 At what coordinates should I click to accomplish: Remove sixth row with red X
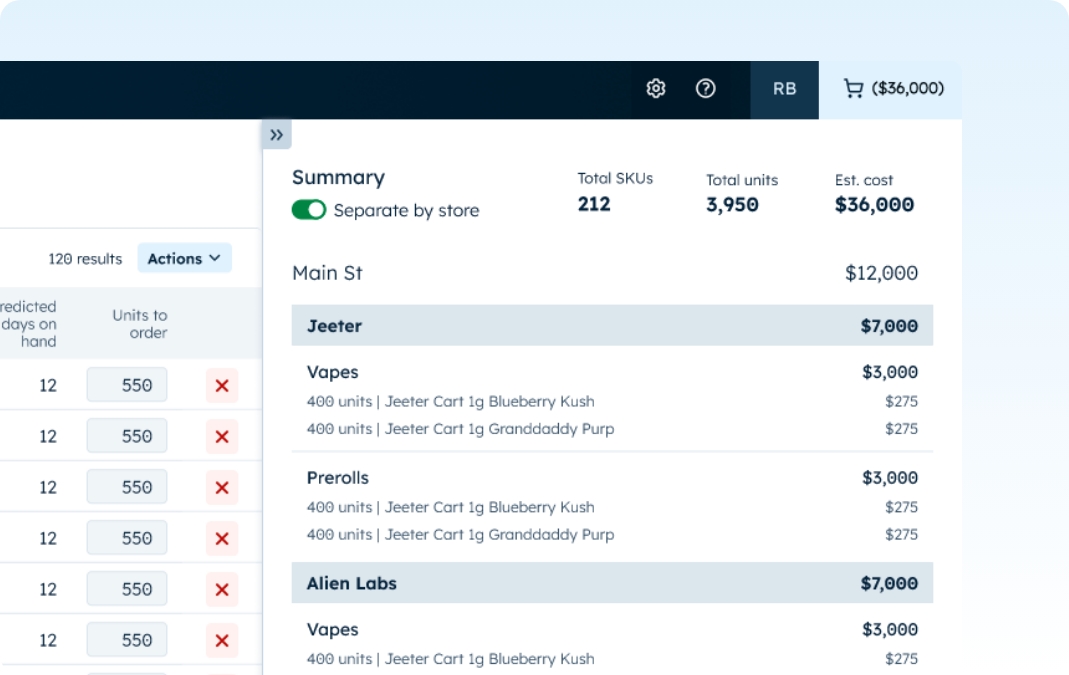(222, 641)
